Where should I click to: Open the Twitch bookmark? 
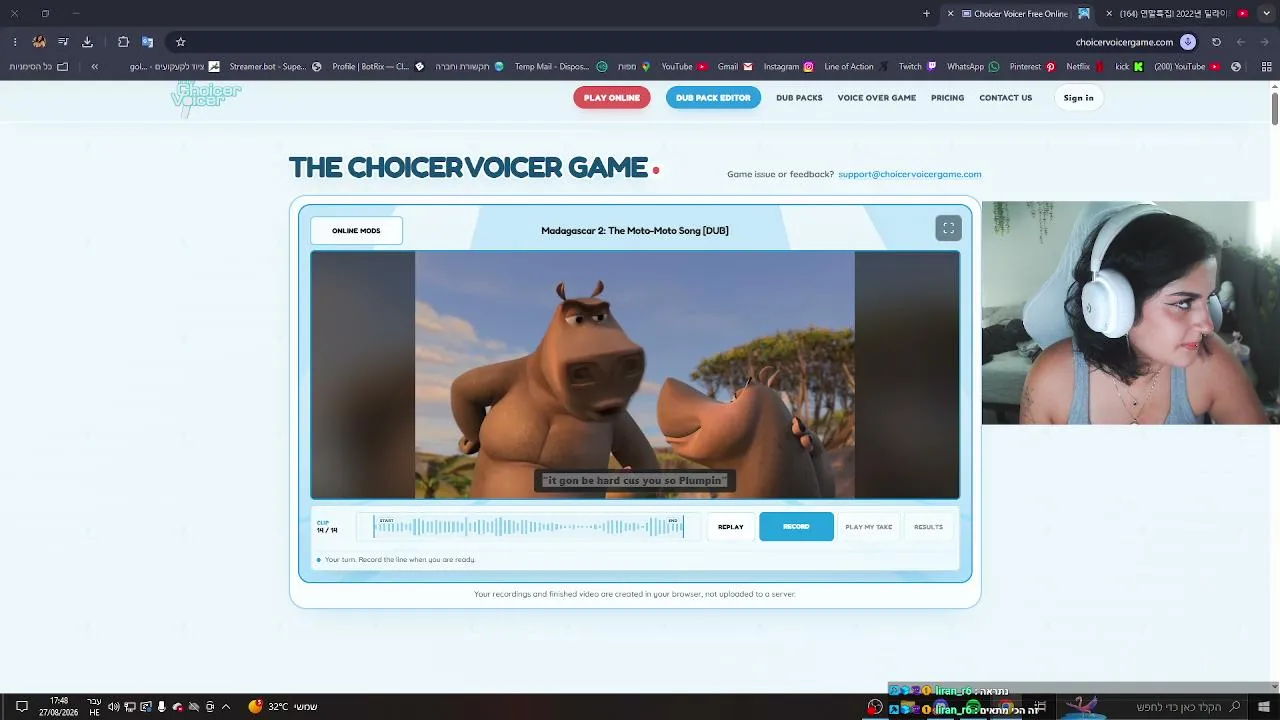(917, 67)
